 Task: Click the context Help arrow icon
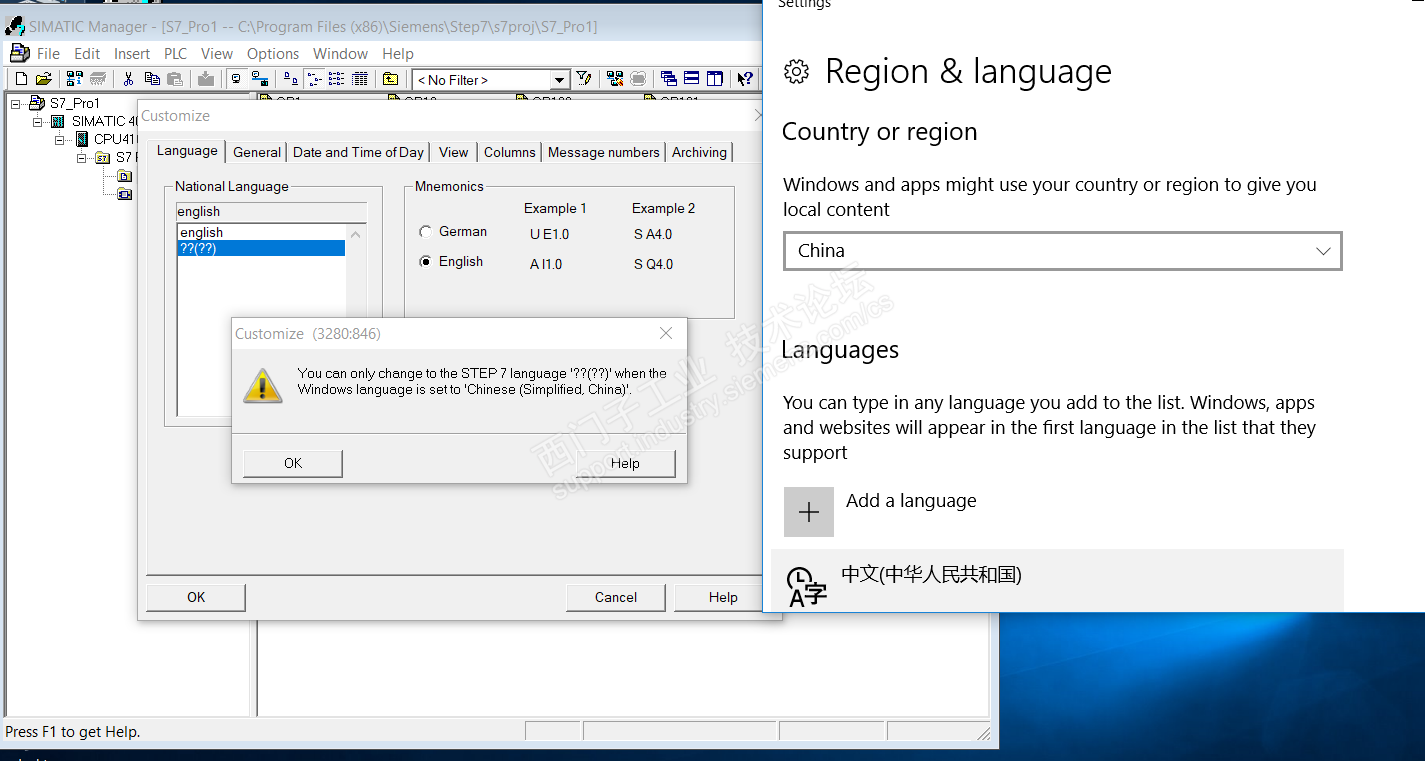coord(745,79)
